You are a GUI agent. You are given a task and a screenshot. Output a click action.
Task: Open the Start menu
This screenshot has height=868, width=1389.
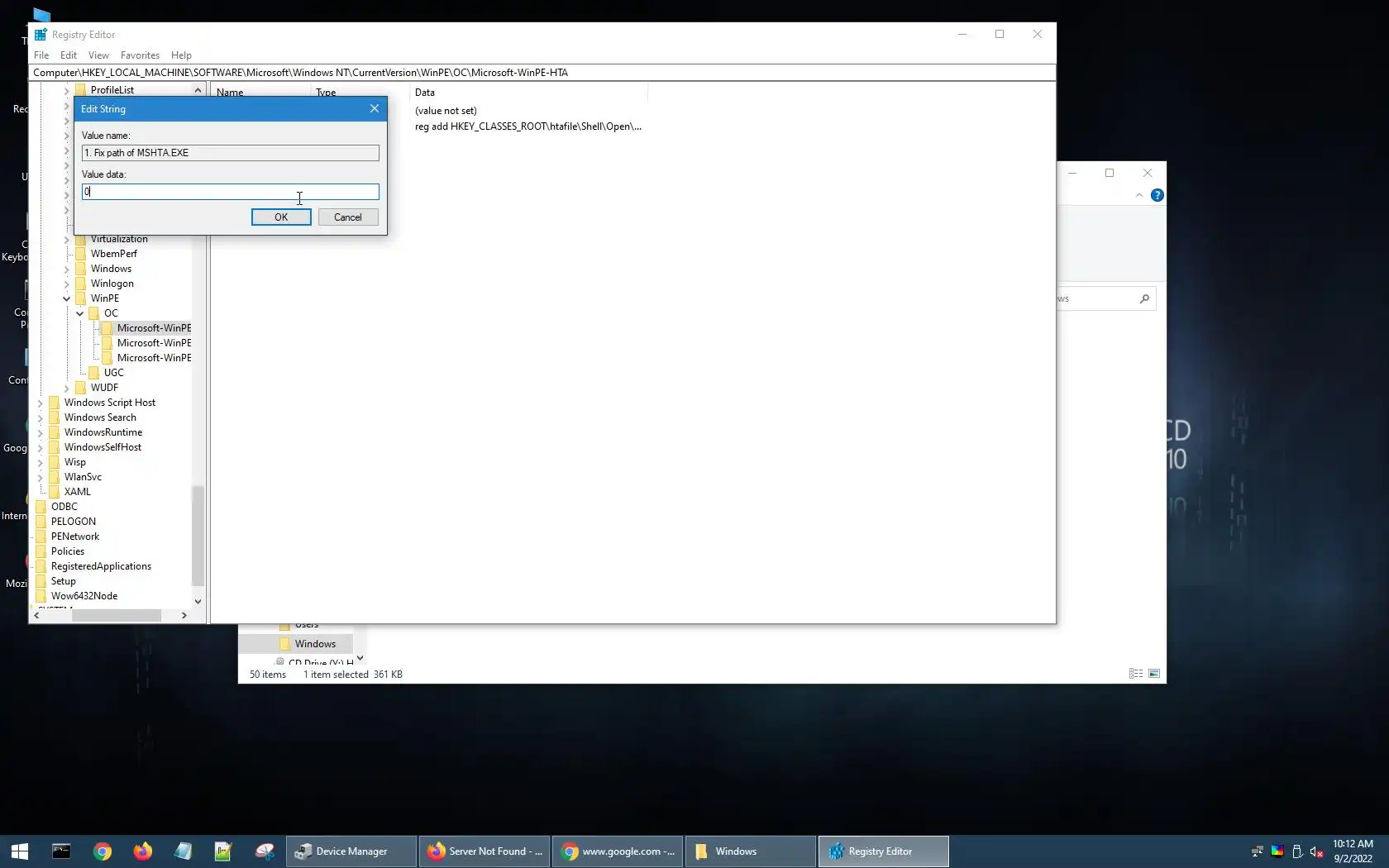click(x=20, y=851)
